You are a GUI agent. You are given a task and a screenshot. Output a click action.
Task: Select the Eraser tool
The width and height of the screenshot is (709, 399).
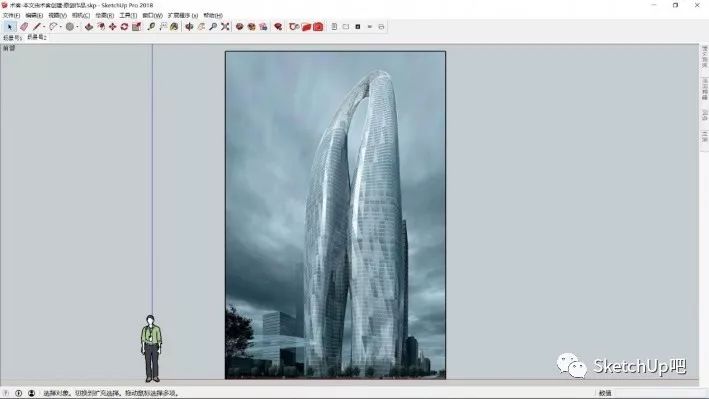(24, 27)
